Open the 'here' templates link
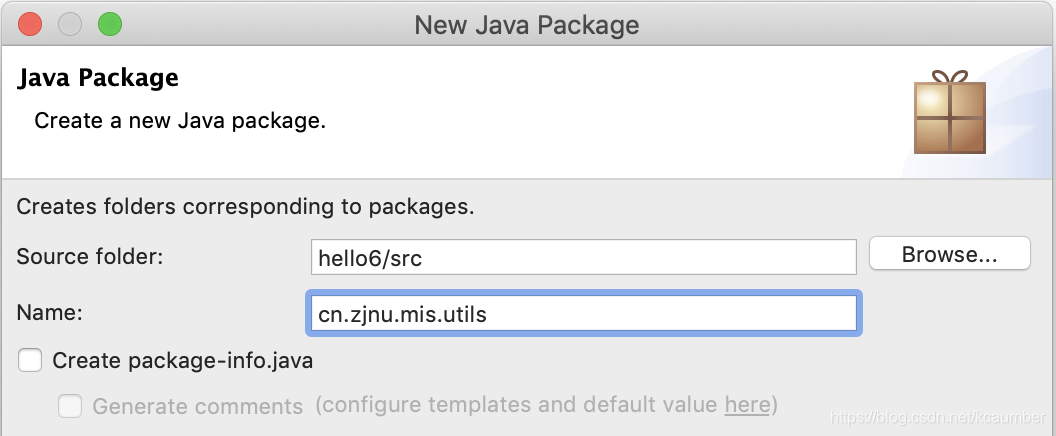Image resolution: width=1056 pixels, height=436 pixels. click(747, 405)
